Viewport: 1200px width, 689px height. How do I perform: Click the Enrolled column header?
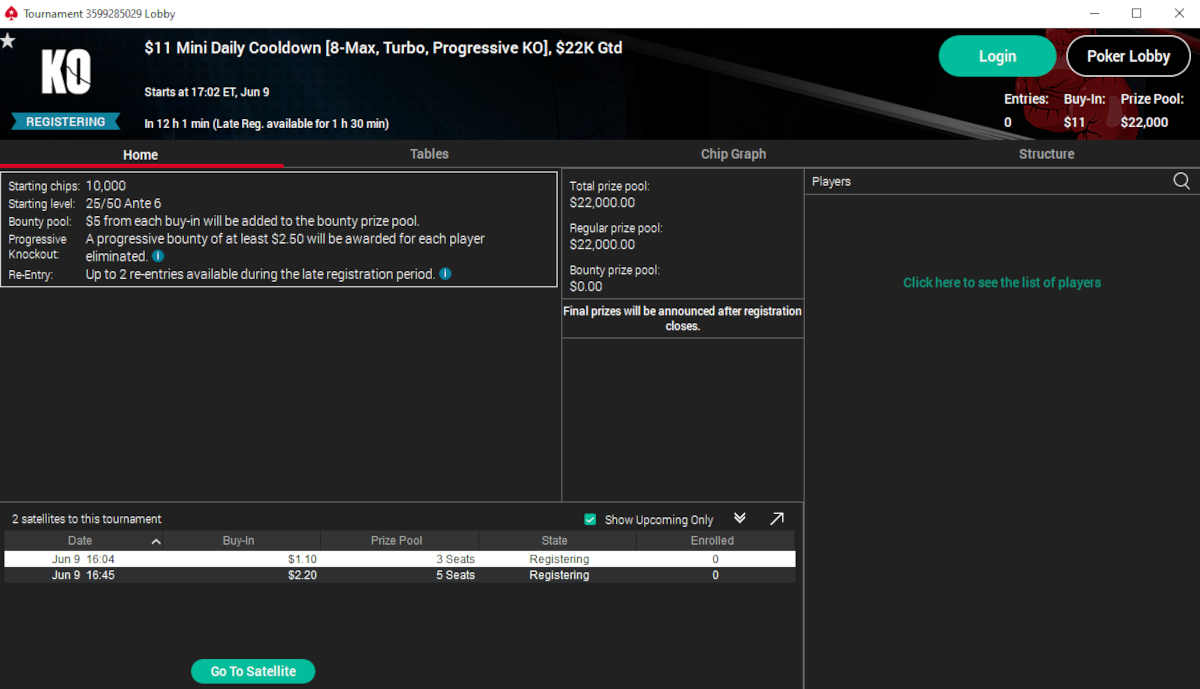tap(713, 540)
